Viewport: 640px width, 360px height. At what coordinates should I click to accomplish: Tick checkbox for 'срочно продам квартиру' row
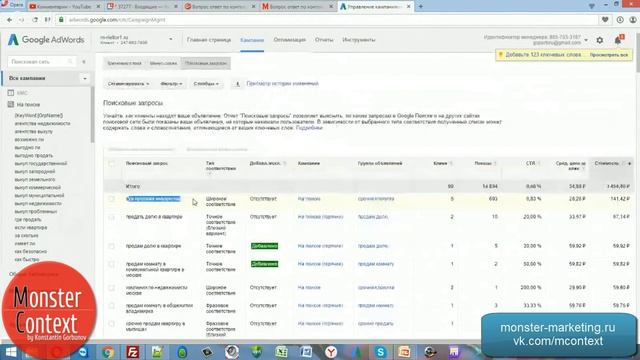[x=111, y=324]
